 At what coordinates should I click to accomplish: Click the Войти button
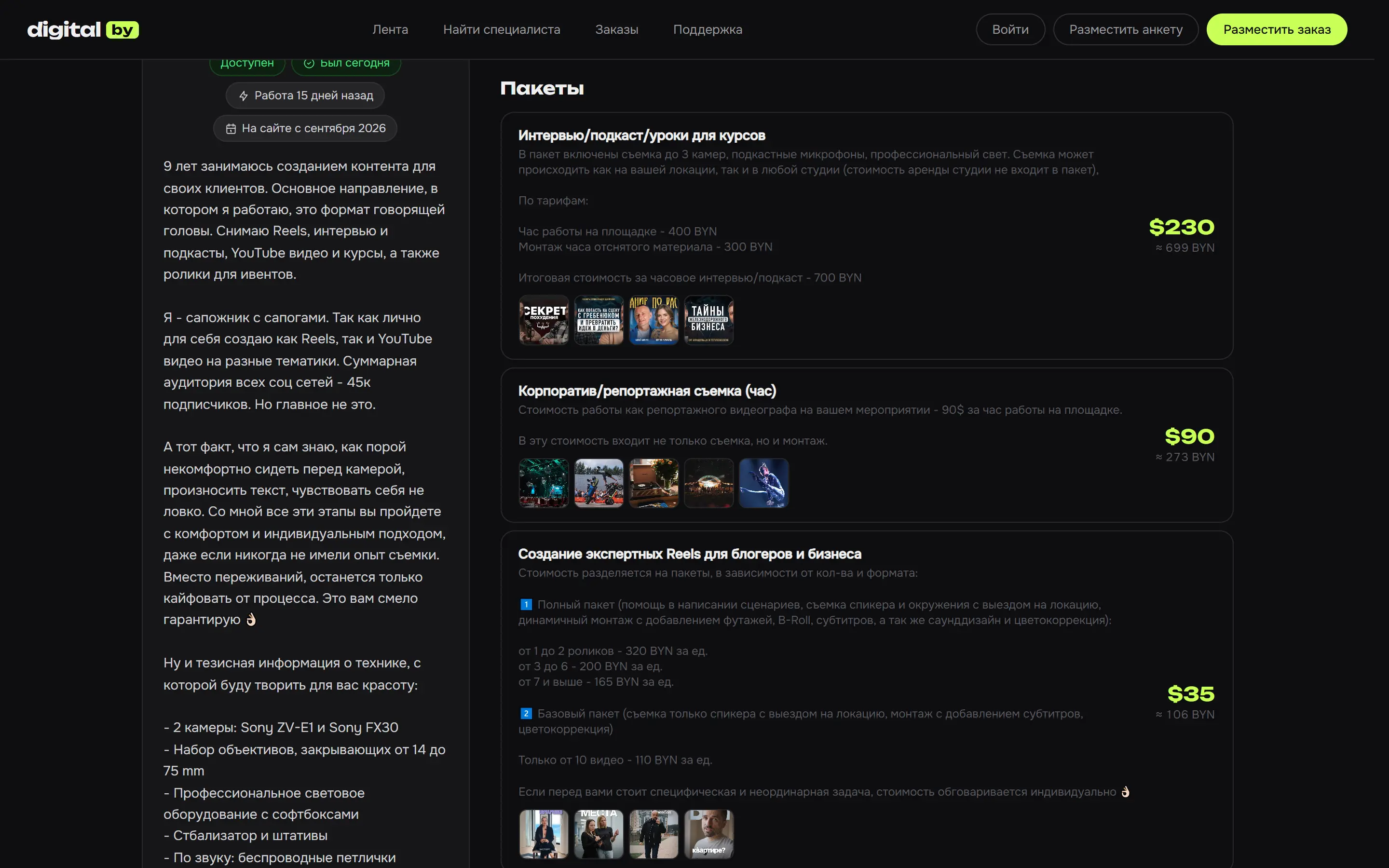point(1010,29)
